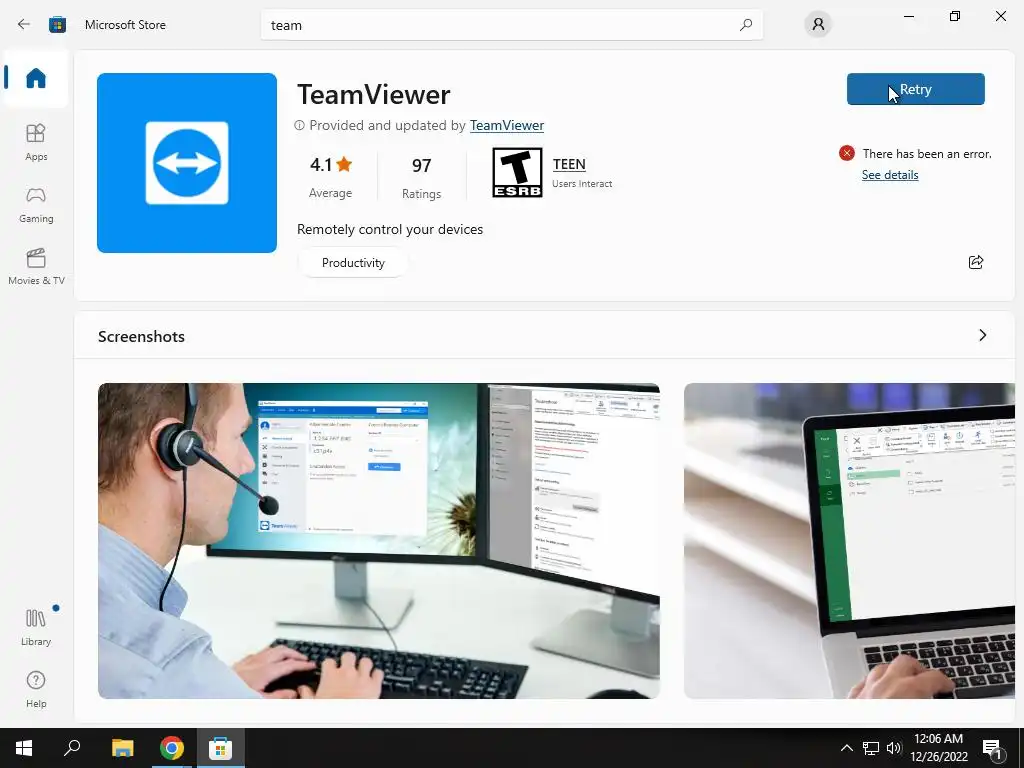Click Microsoft Store taskbar icon

pyautogui.click(x=220, y=748)
